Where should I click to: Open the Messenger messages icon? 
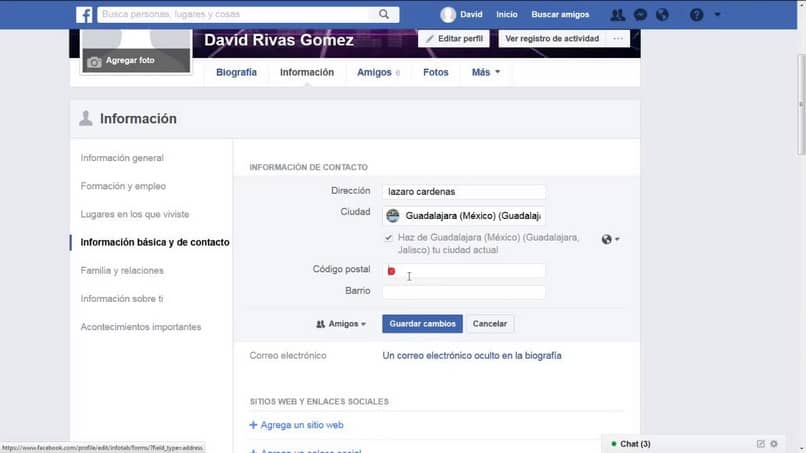click(x=640, y=14)
